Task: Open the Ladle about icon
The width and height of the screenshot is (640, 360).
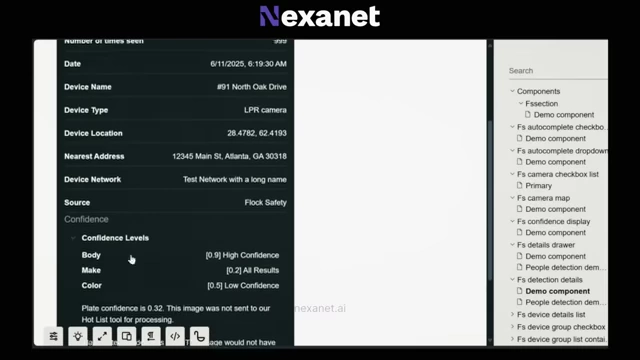Action: point(199,336)
